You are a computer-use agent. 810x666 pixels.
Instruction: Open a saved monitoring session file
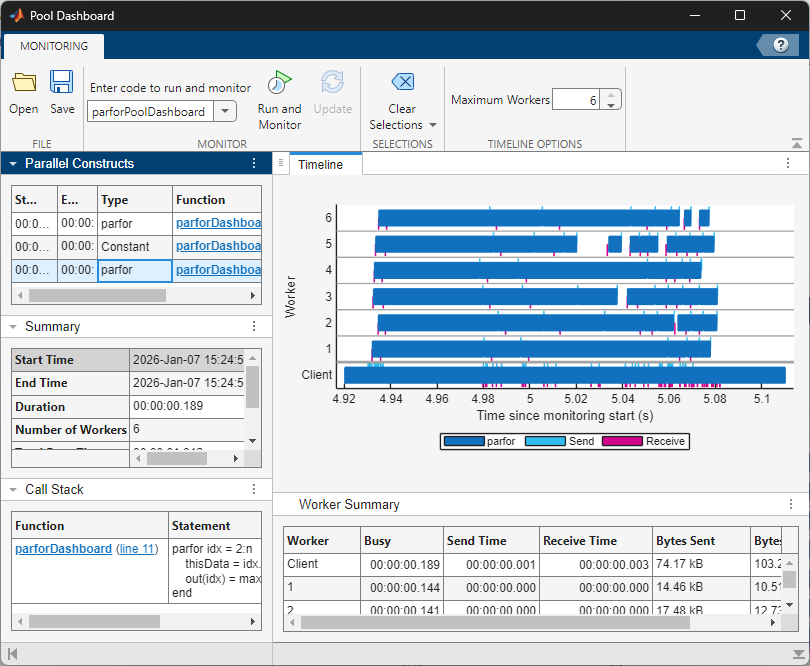coord(24,92)
